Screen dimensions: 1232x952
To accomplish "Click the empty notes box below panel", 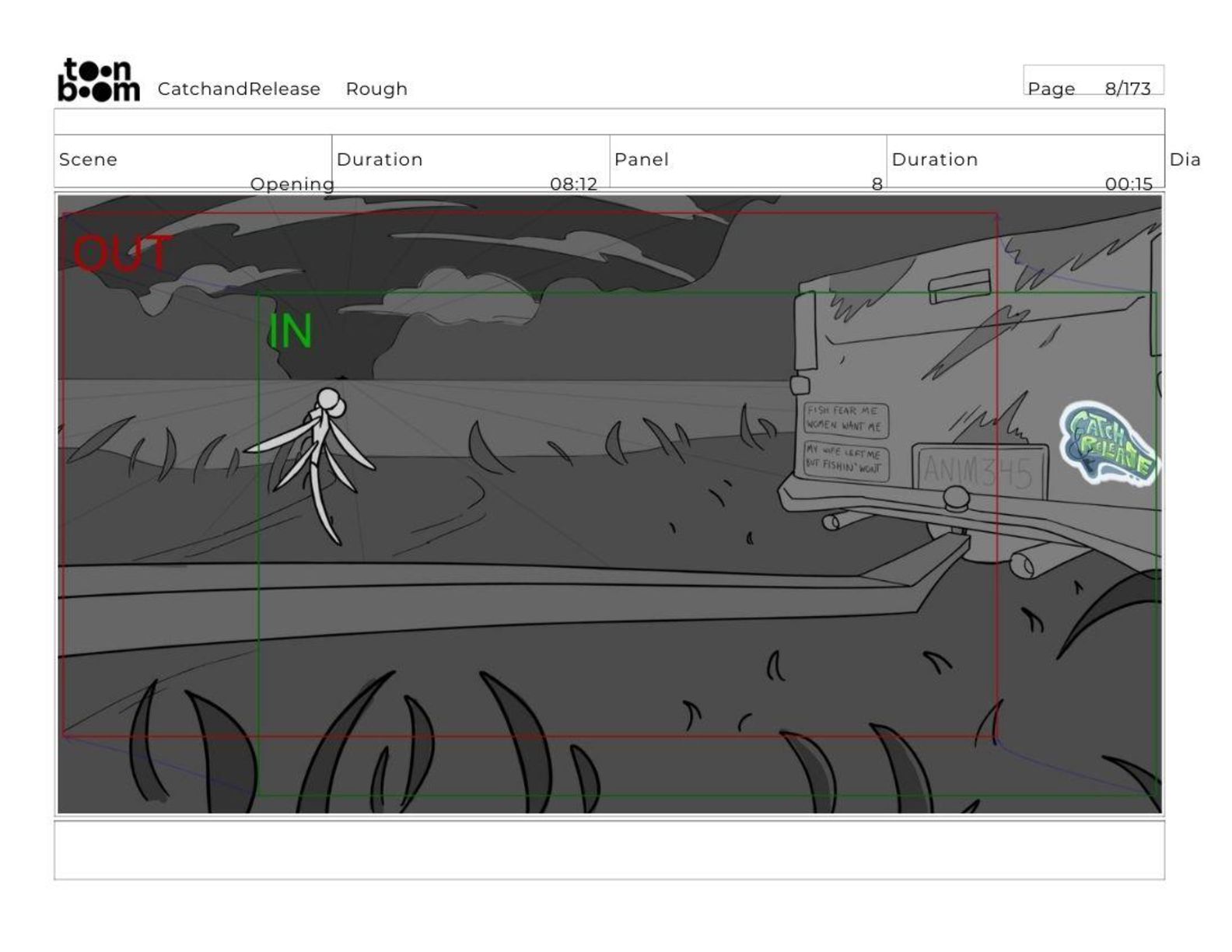I will pyautogui.click(x=609, y=850).
